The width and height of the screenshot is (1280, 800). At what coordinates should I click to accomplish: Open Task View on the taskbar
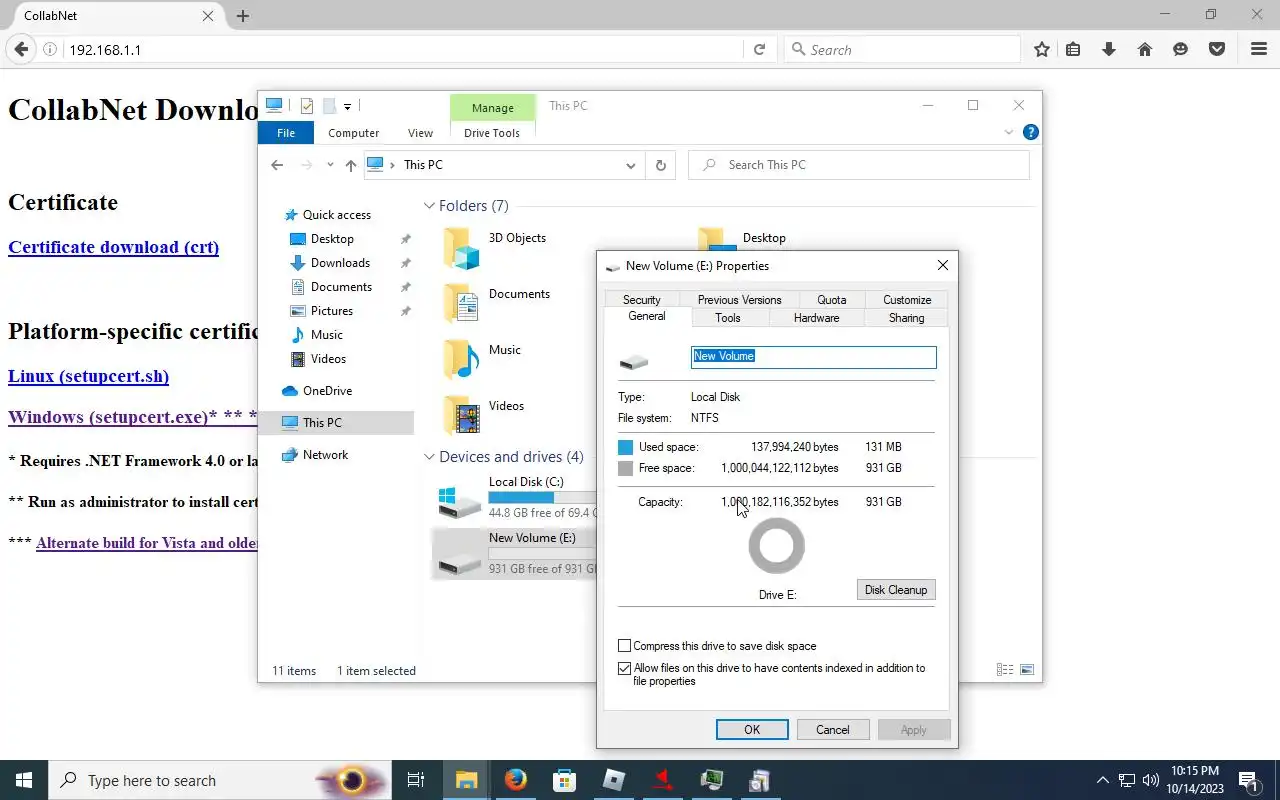(x=416, y=780)
